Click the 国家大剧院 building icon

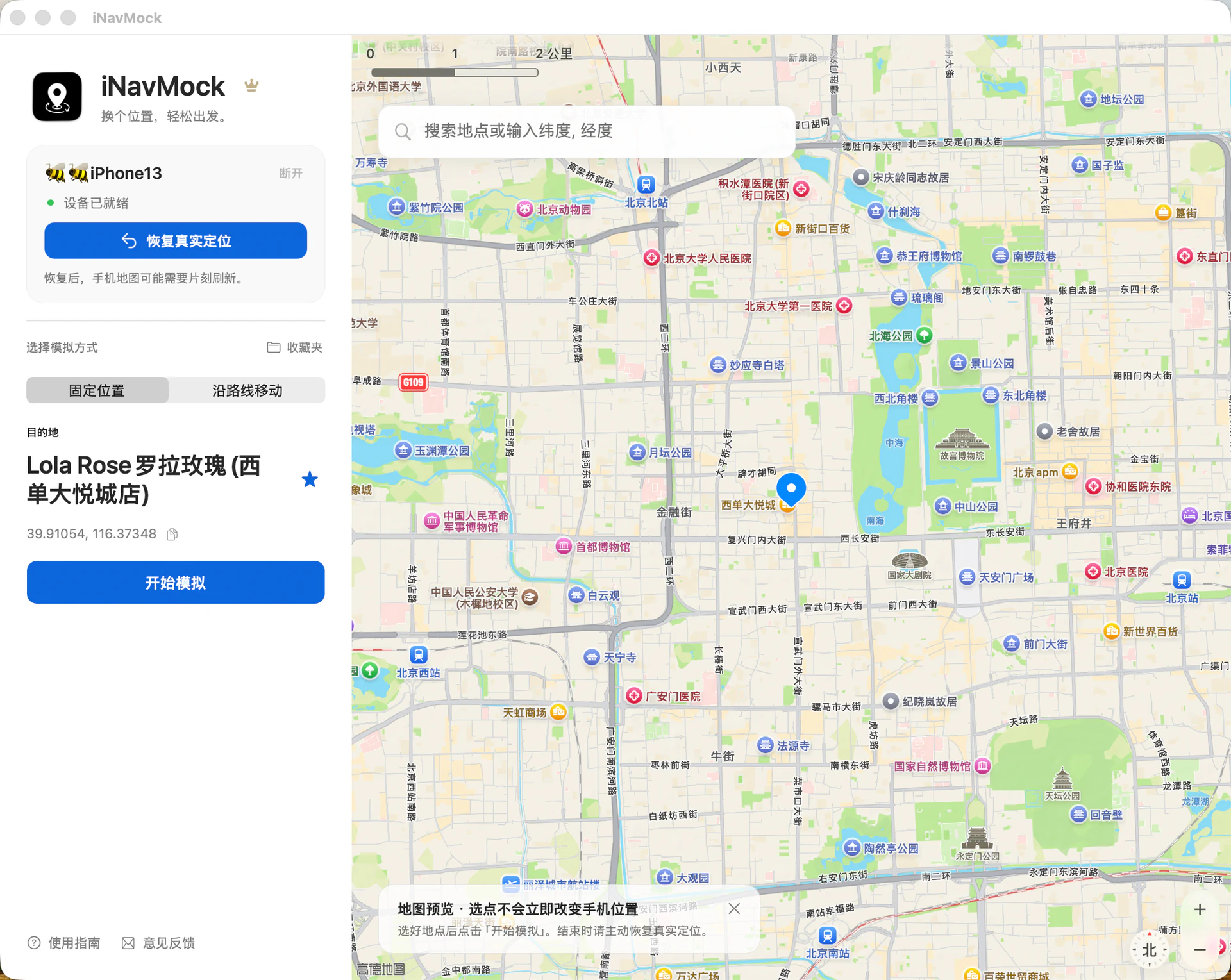(x=909, y=560)
